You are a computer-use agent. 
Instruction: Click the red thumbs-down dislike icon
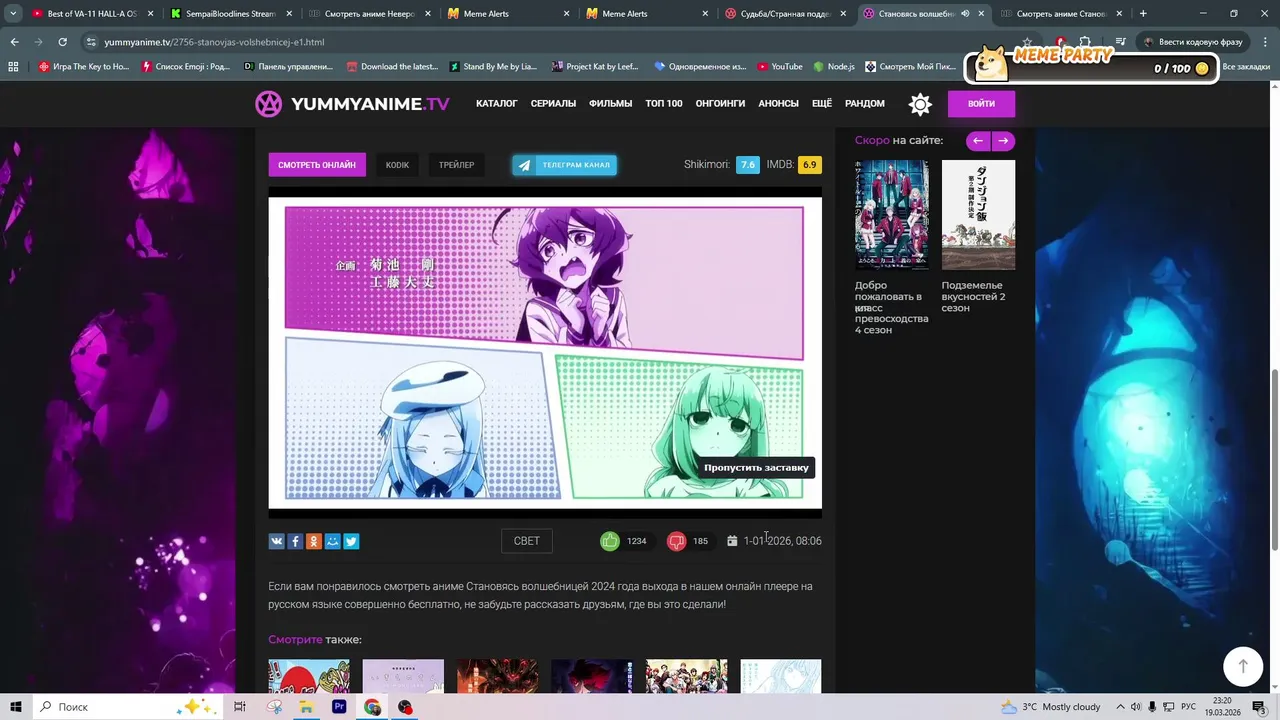click(677, 541)
